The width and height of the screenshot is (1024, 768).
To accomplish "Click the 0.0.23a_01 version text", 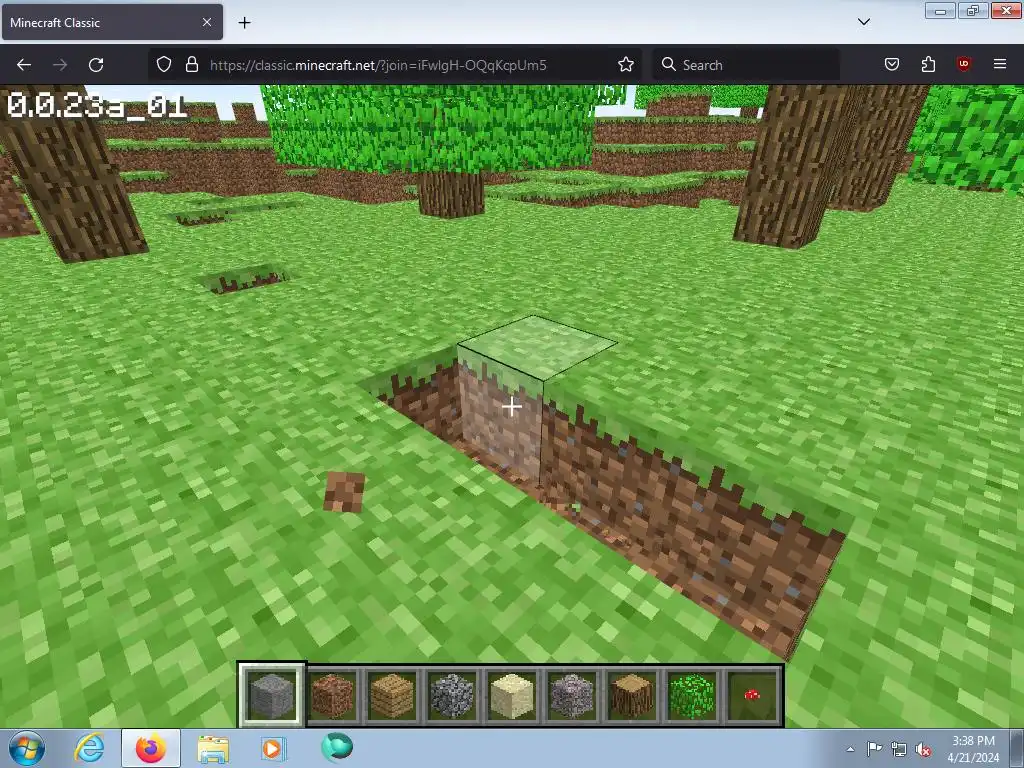I will [x=97, y=105].
